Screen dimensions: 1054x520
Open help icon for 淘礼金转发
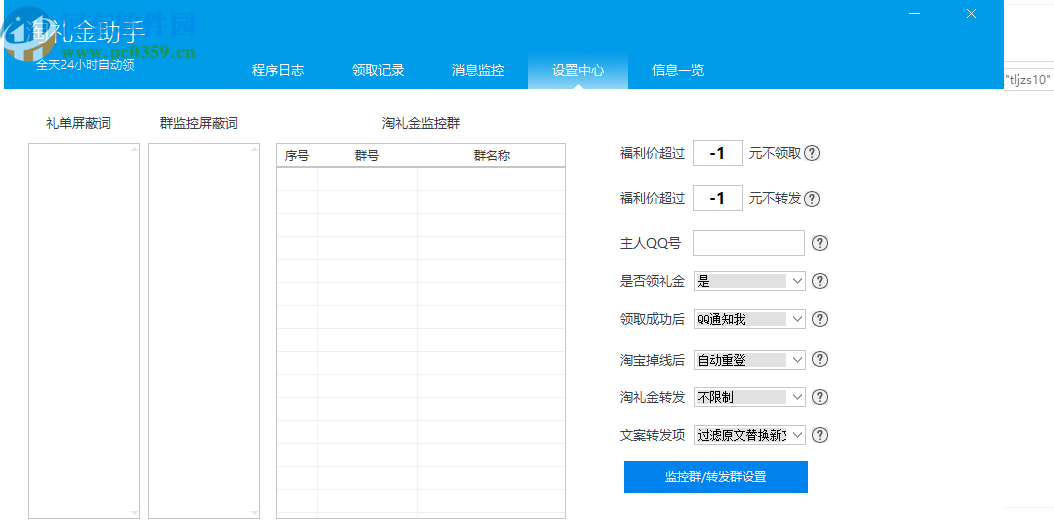pyautogui.click(x=819, y=397)
